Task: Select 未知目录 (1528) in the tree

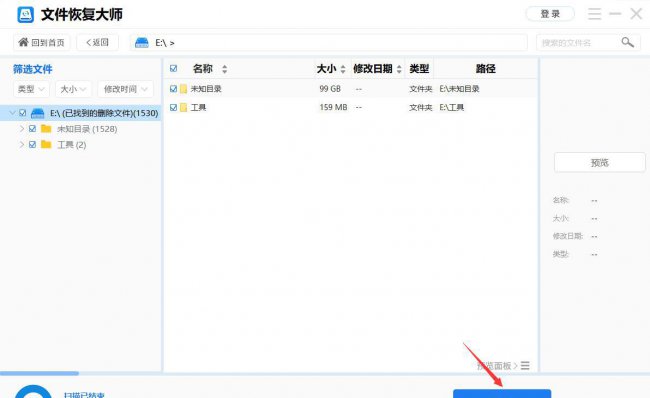Action: click(x=87, y=129)
